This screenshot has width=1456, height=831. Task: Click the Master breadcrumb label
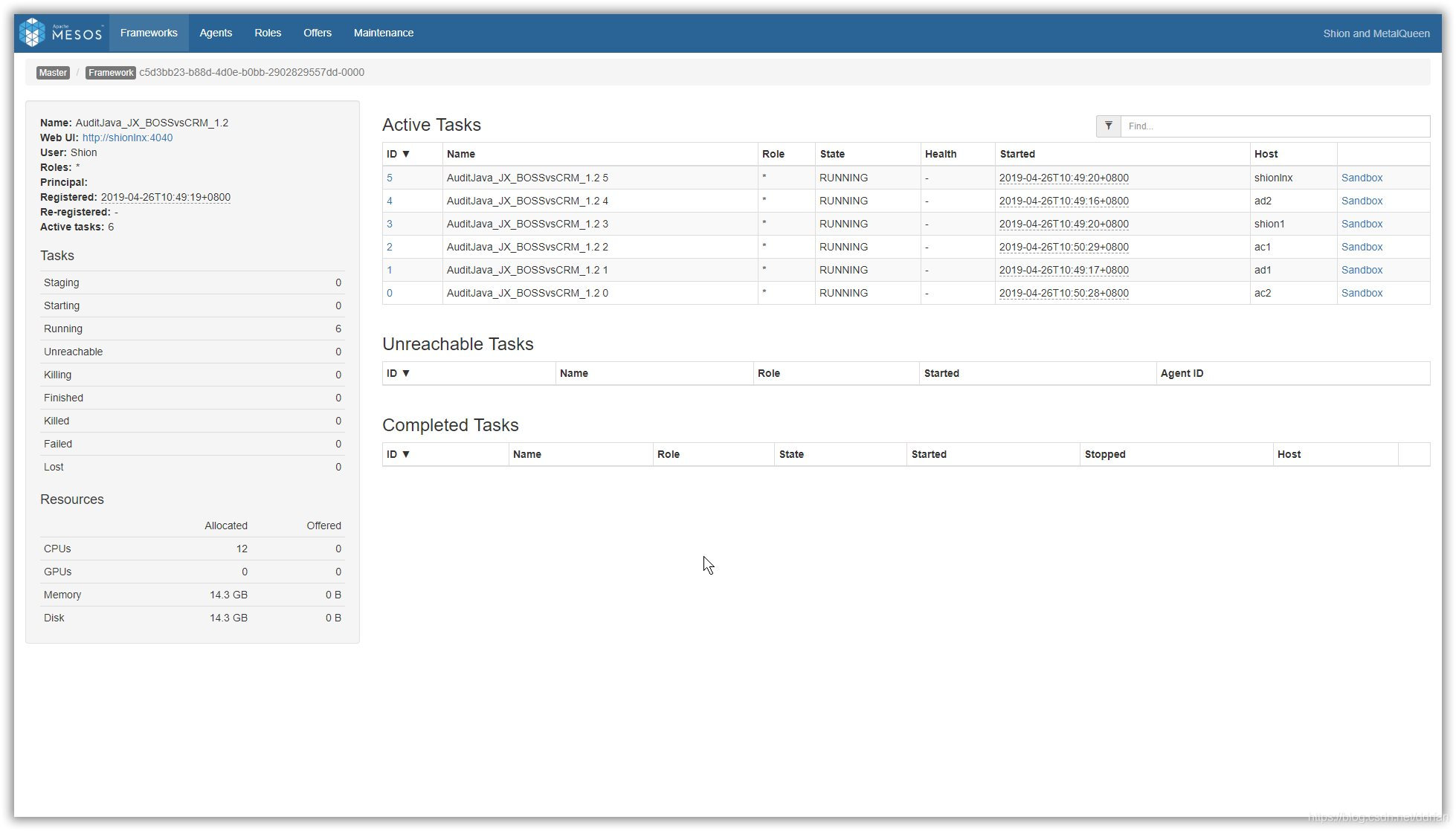pyautogui.click(x=53, y=72)
